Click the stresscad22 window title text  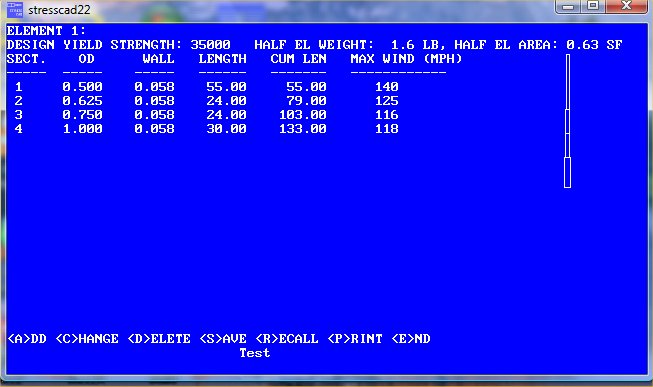click(x=59, y=10)
